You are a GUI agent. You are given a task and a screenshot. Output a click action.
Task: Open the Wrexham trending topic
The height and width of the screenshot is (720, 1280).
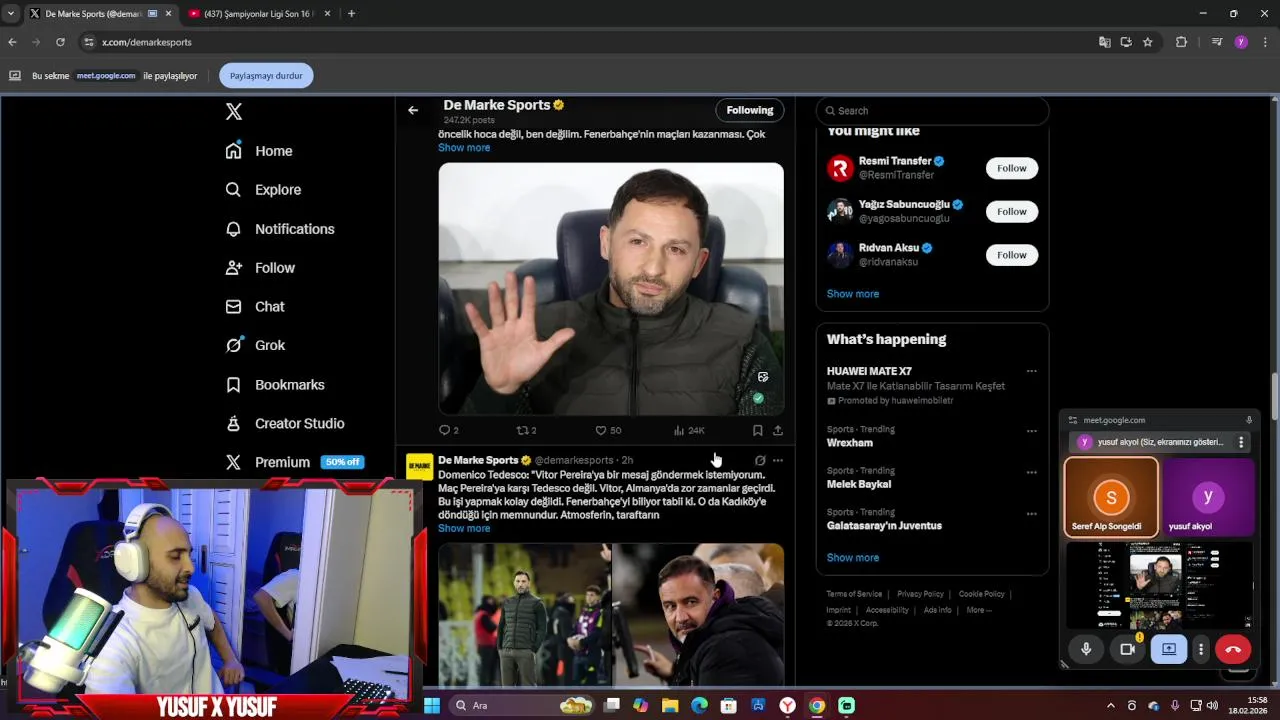click(850, 443)
